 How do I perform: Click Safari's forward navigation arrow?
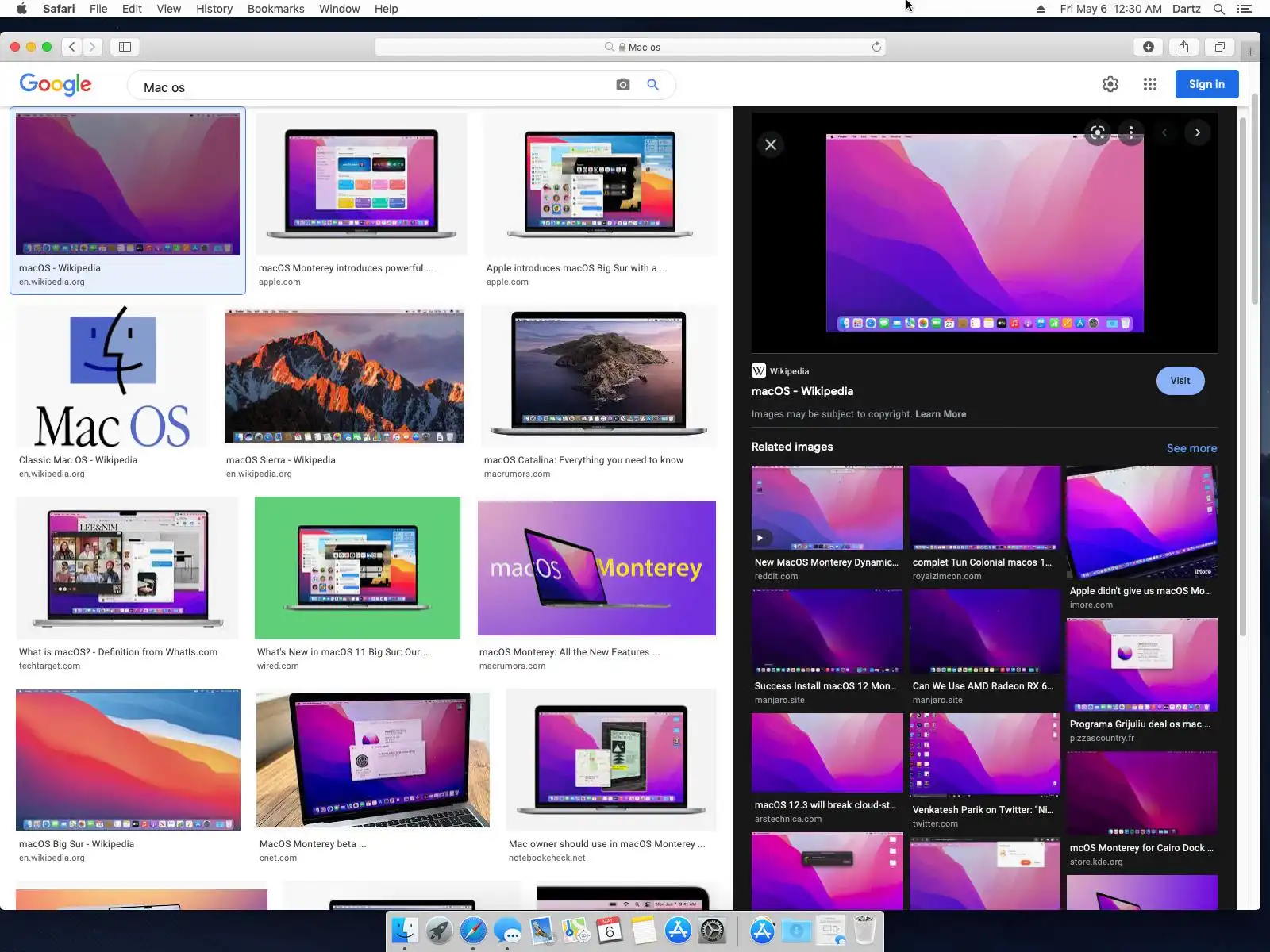point(93,47)
